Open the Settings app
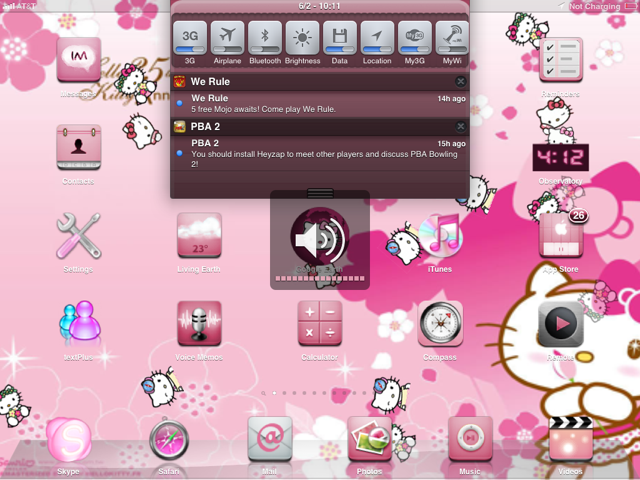Viewport: 640px width, 480px height. (x=79, y=236)
